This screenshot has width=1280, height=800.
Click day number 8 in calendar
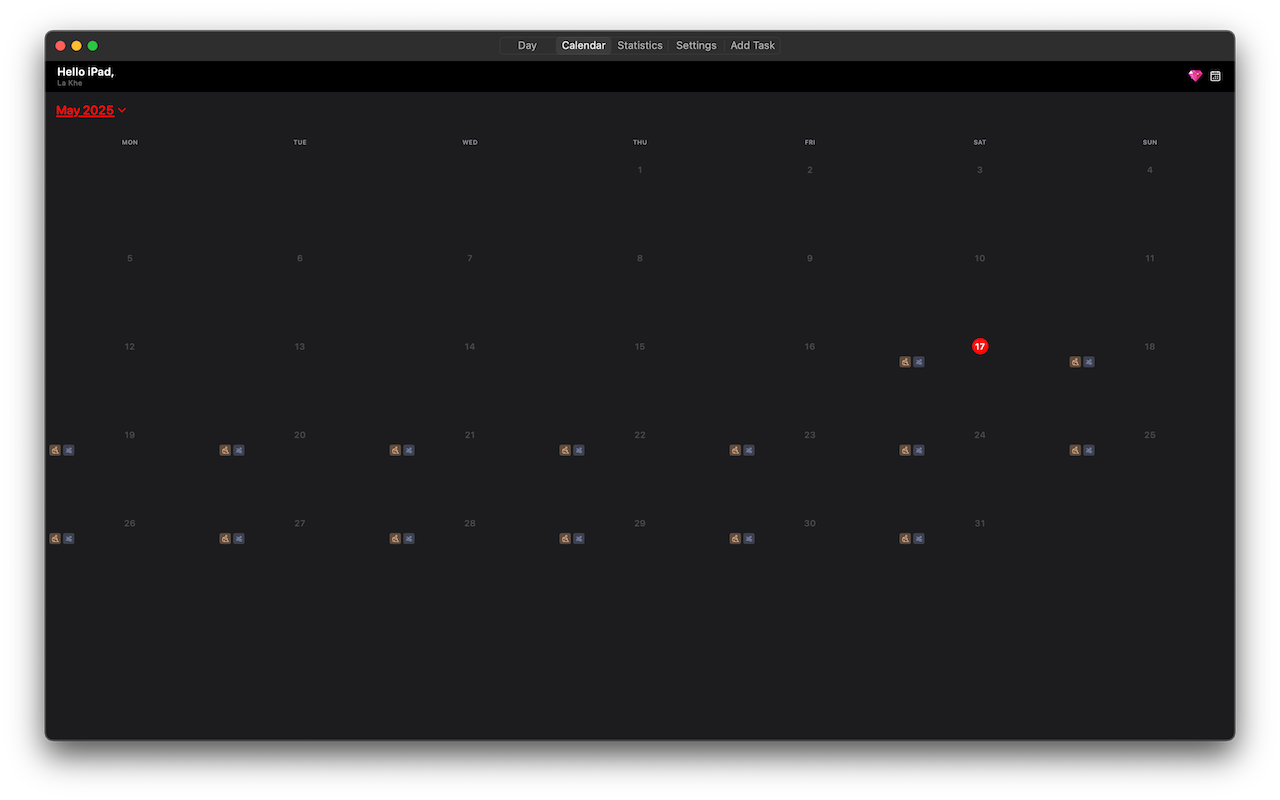640,258
